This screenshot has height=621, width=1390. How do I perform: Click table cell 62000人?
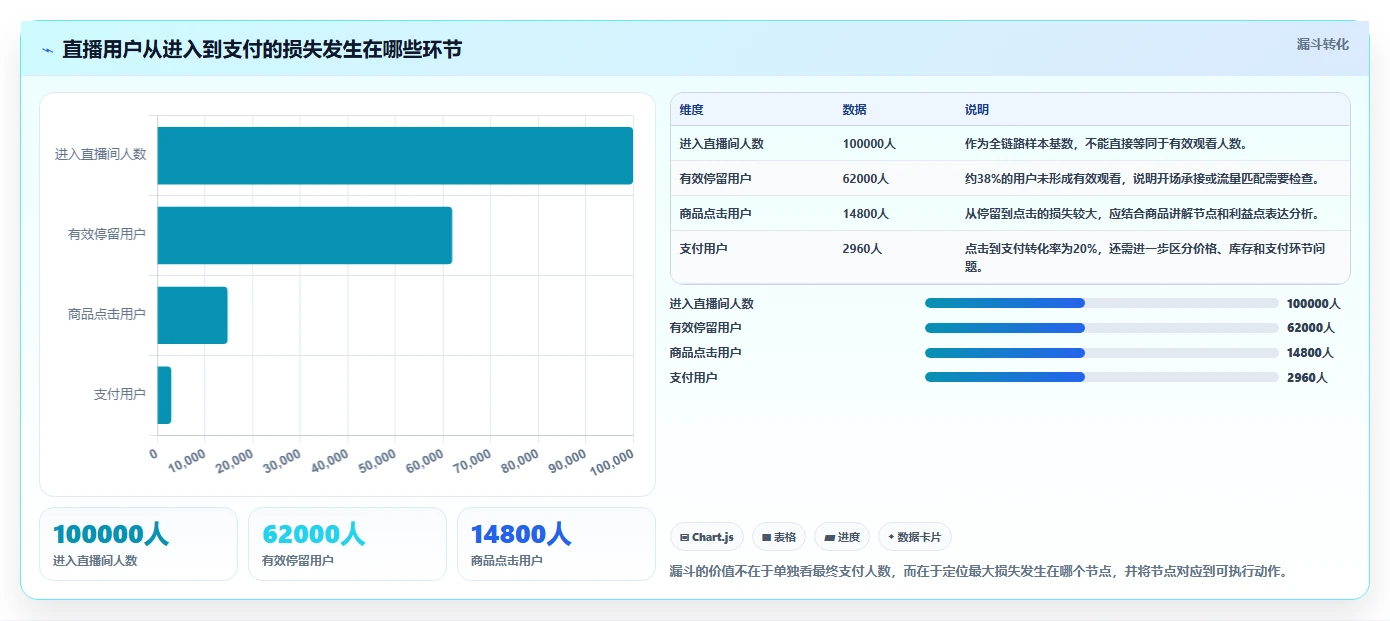click(866, 179)
